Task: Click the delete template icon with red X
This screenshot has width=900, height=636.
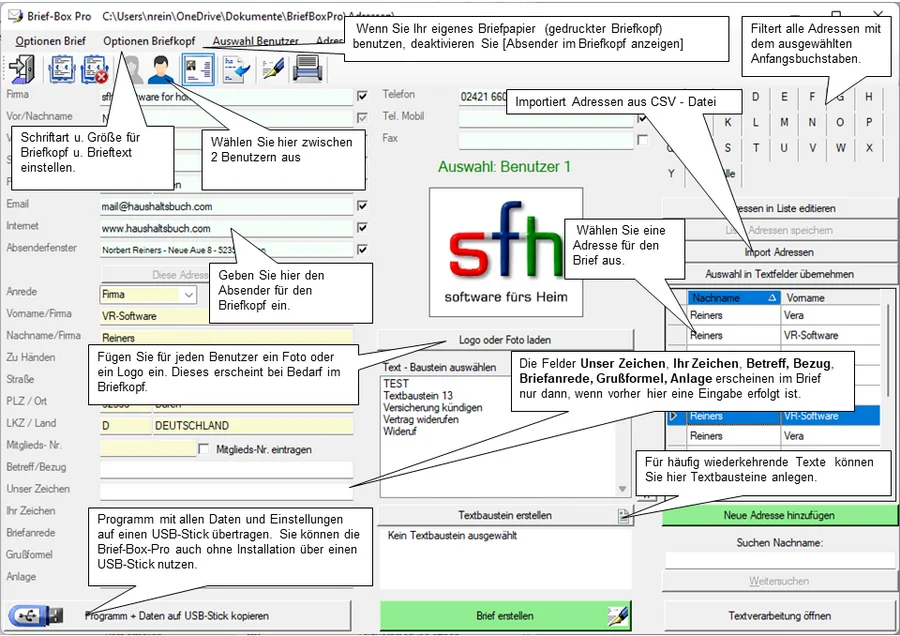Action: (x=95, y=69)
